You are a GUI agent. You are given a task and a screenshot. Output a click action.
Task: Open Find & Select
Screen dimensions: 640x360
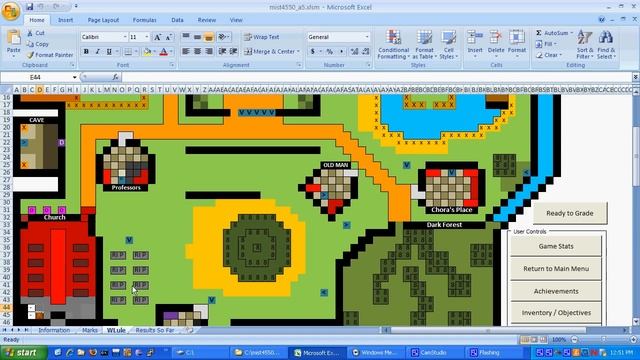click(606, 44)
